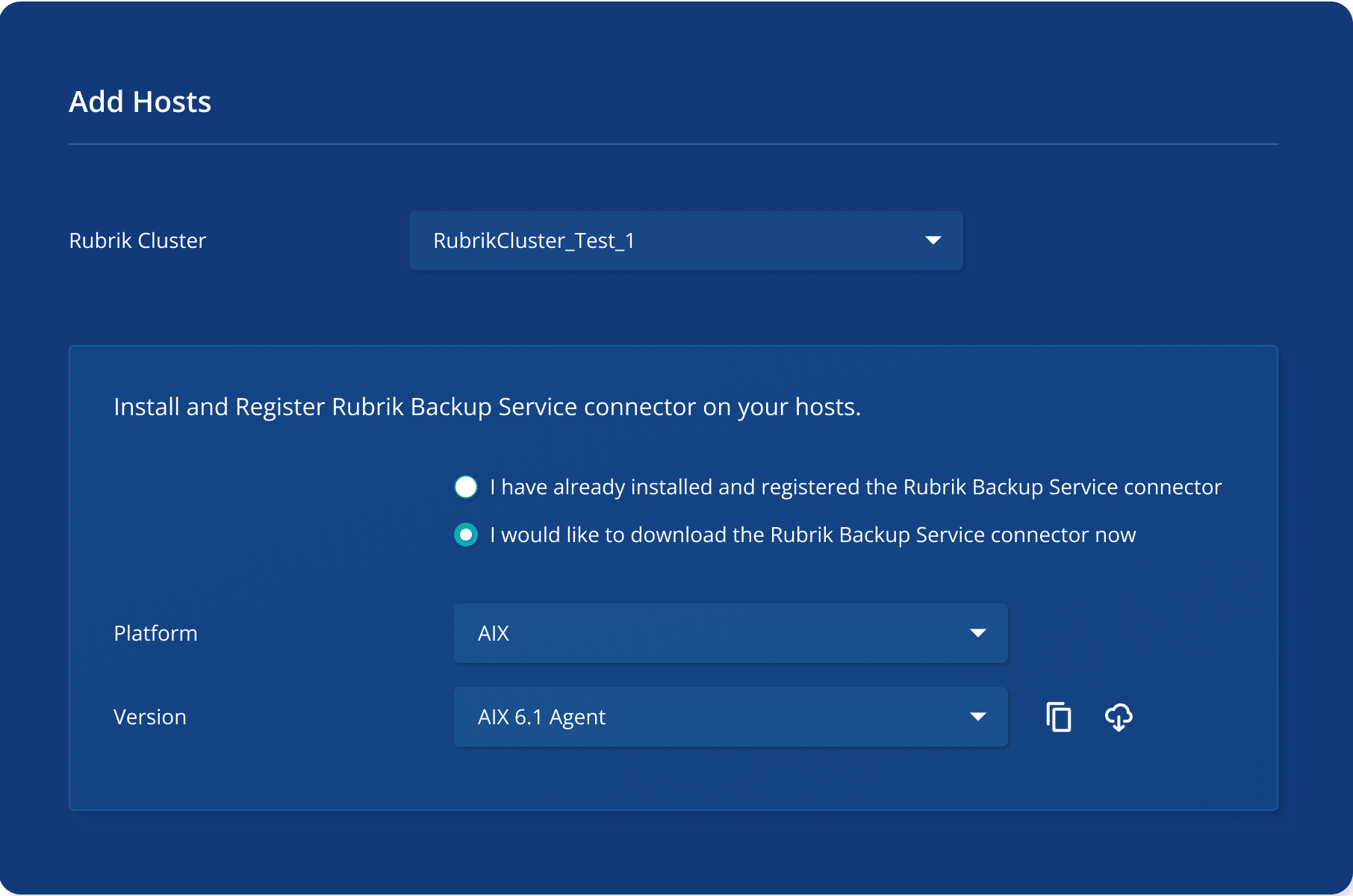Click the Add Hosts heading
The image size is (1353, 896).
(x=140, y=102)
